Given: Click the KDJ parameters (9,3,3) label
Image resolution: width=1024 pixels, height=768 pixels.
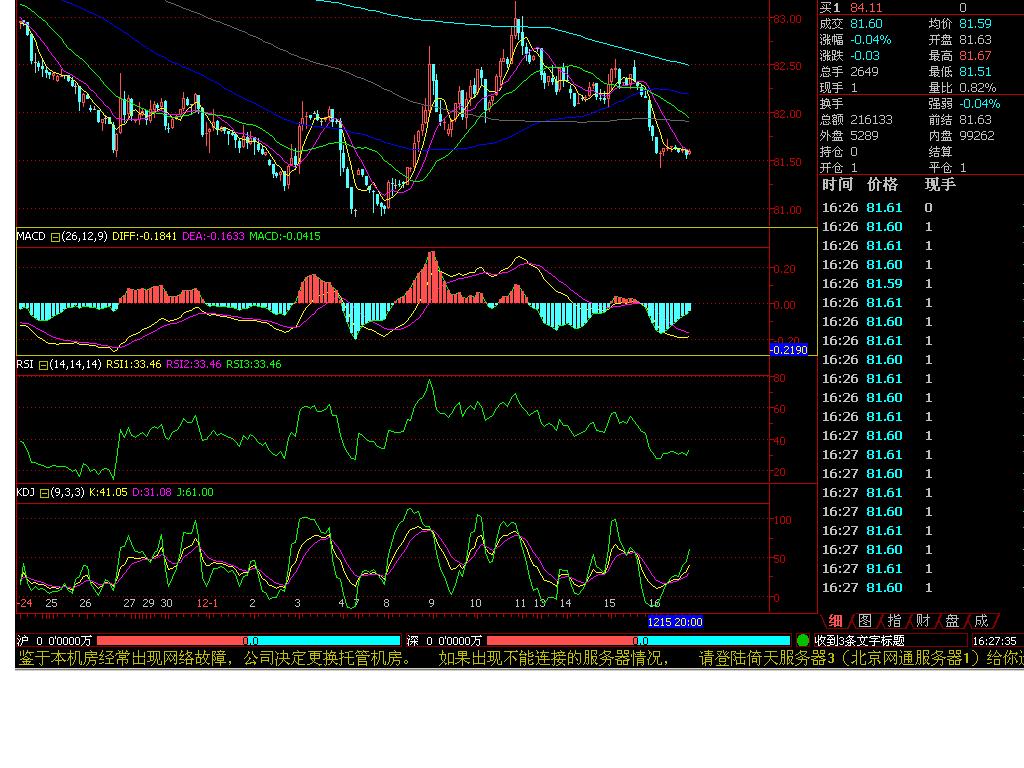Looking at the screenshot, I should click(x=68, y=493).
